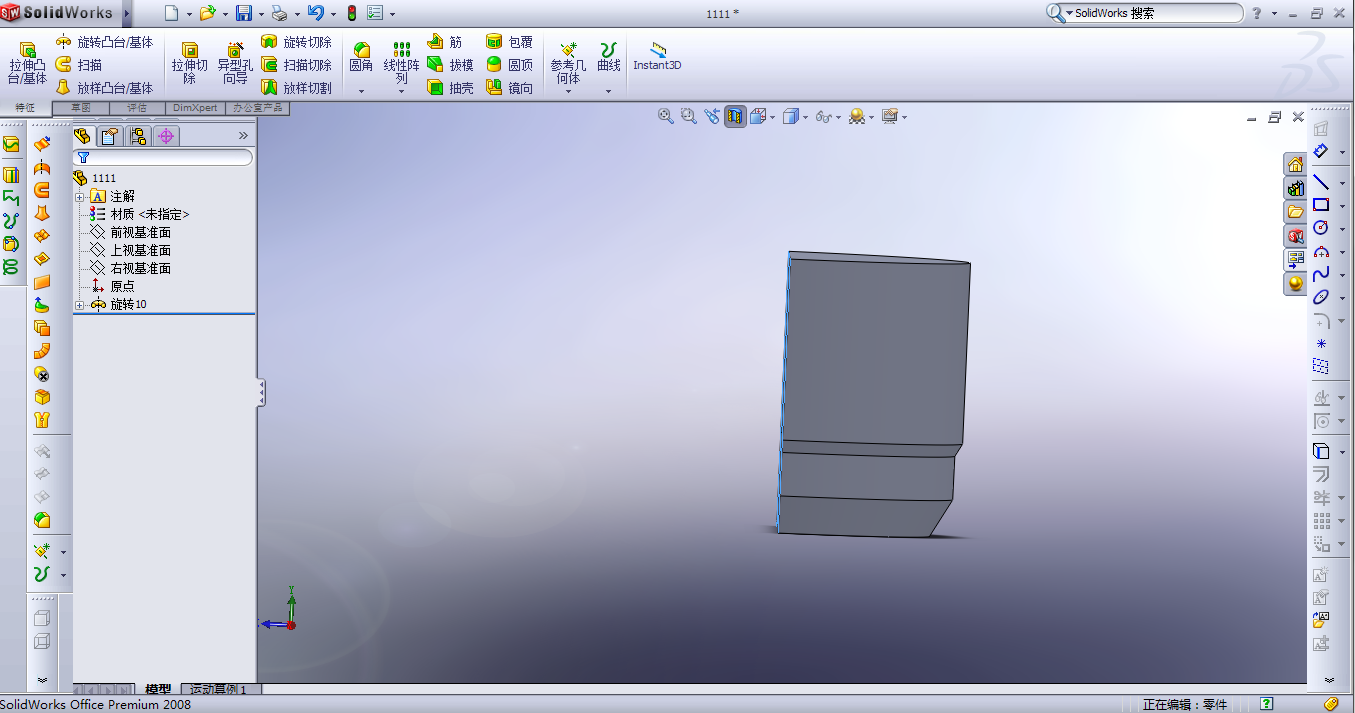Image resolution: width=1355 pixels, height=713 pixels.
Task: Click the 圆角 fillet tool
Action: coord(361,58)
